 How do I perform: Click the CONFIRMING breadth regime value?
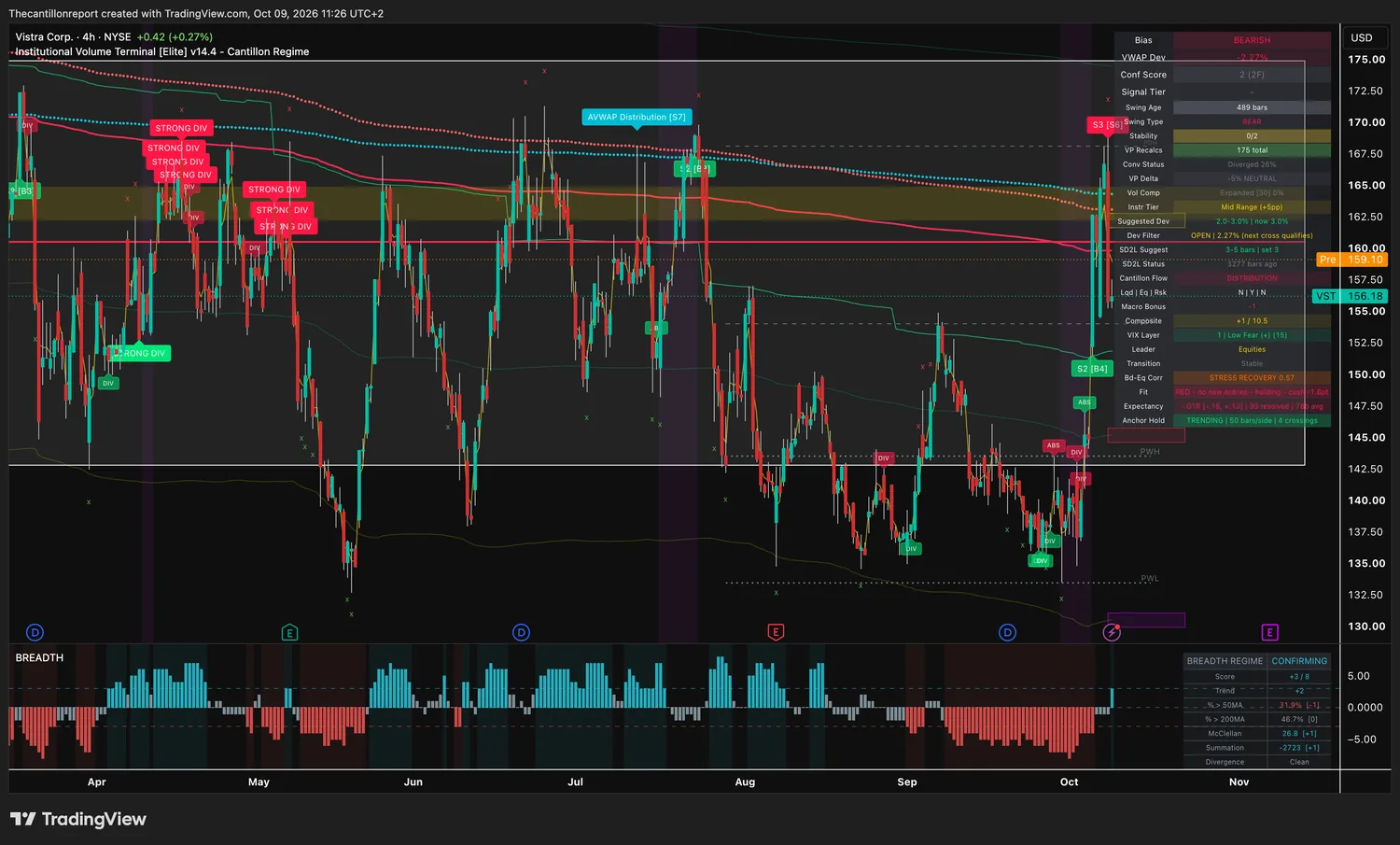(x=1299, y=661)
